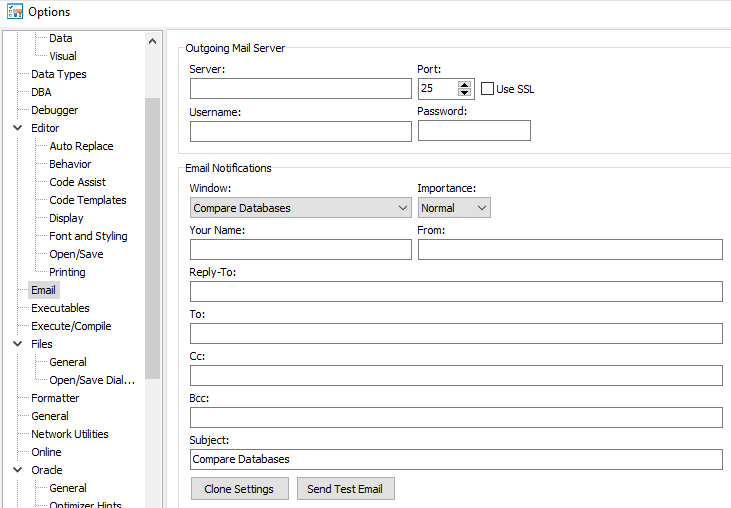731x508 pixels.
Task: Open General settings under Oracle
Action: pos(68,488)
